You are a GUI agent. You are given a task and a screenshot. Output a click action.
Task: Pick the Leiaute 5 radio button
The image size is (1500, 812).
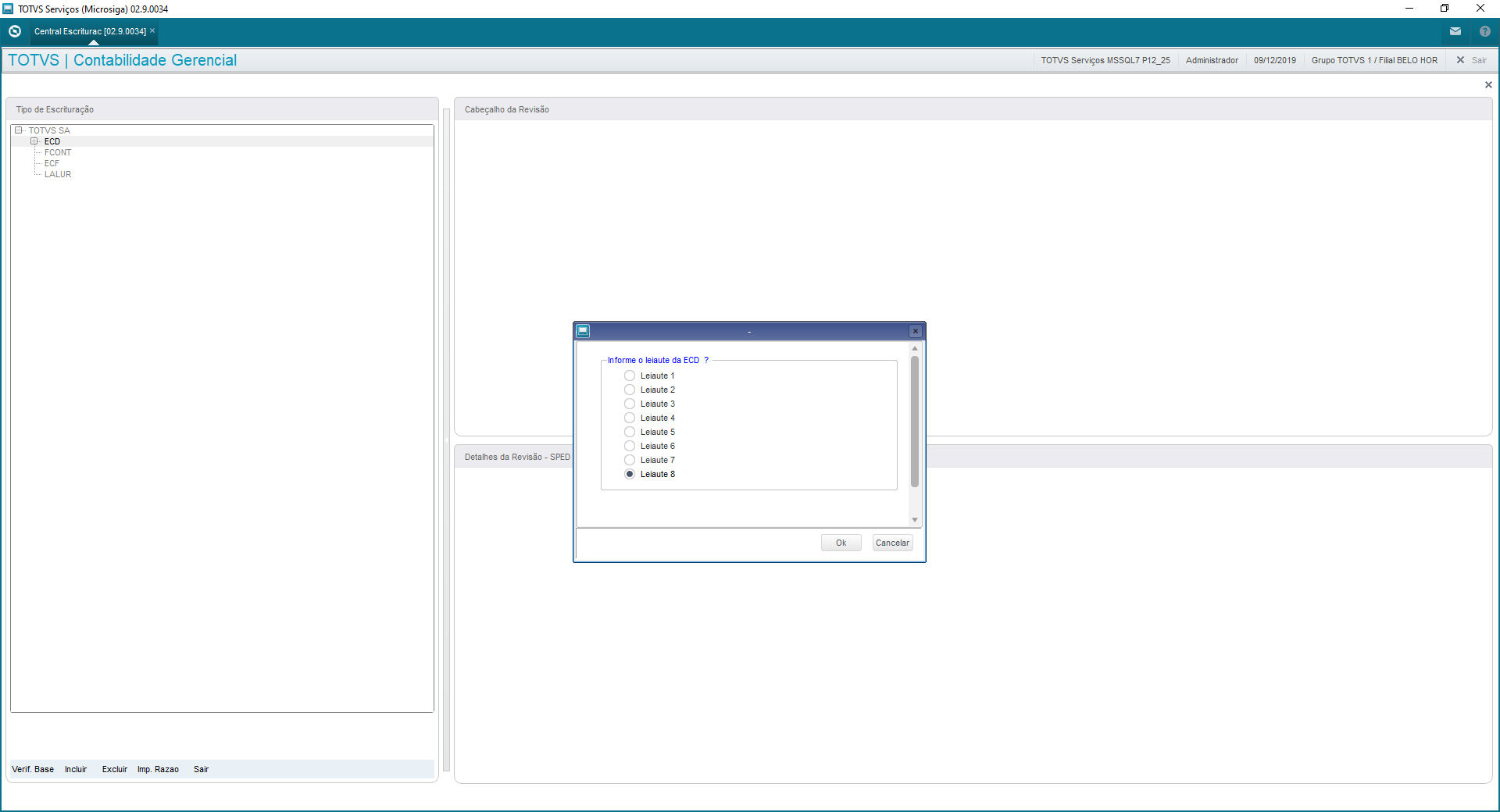630,432
